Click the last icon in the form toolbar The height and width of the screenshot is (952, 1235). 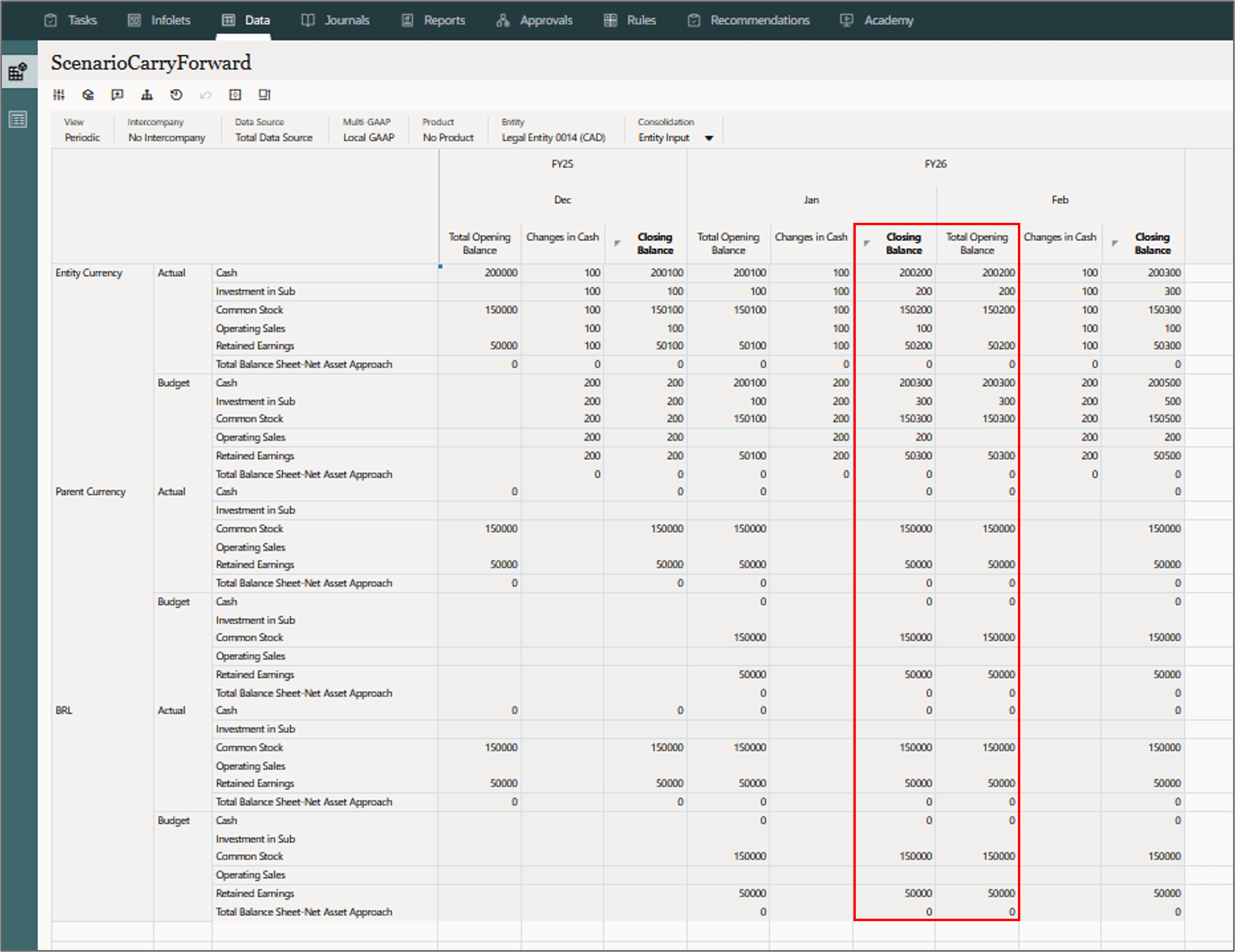[264, 95]
